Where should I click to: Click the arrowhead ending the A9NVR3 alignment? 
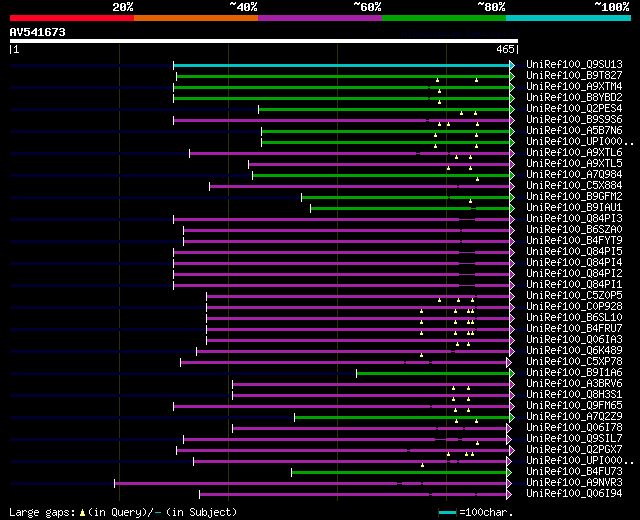509,484
